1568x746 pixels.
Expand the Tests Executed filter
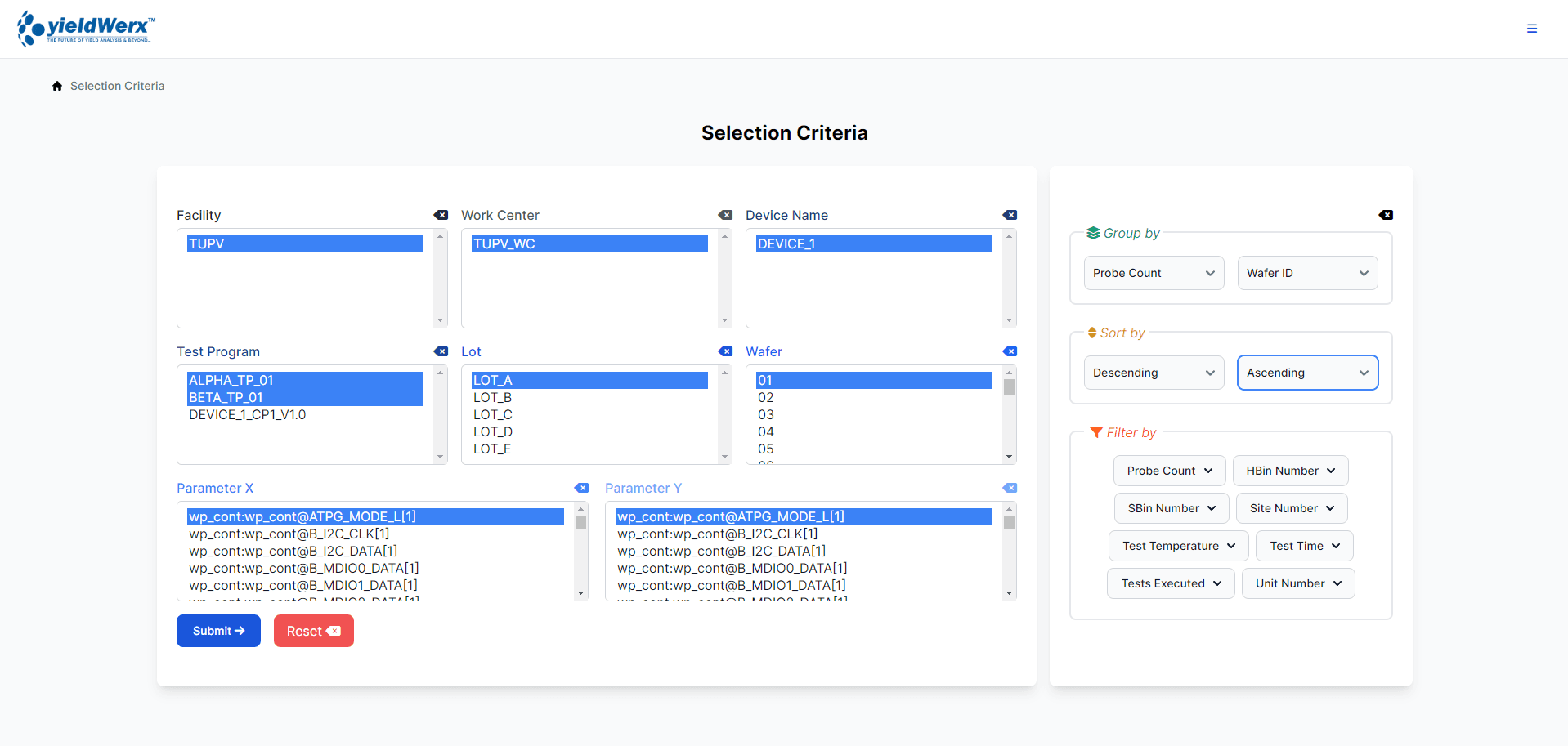[x=1171, y=583]
